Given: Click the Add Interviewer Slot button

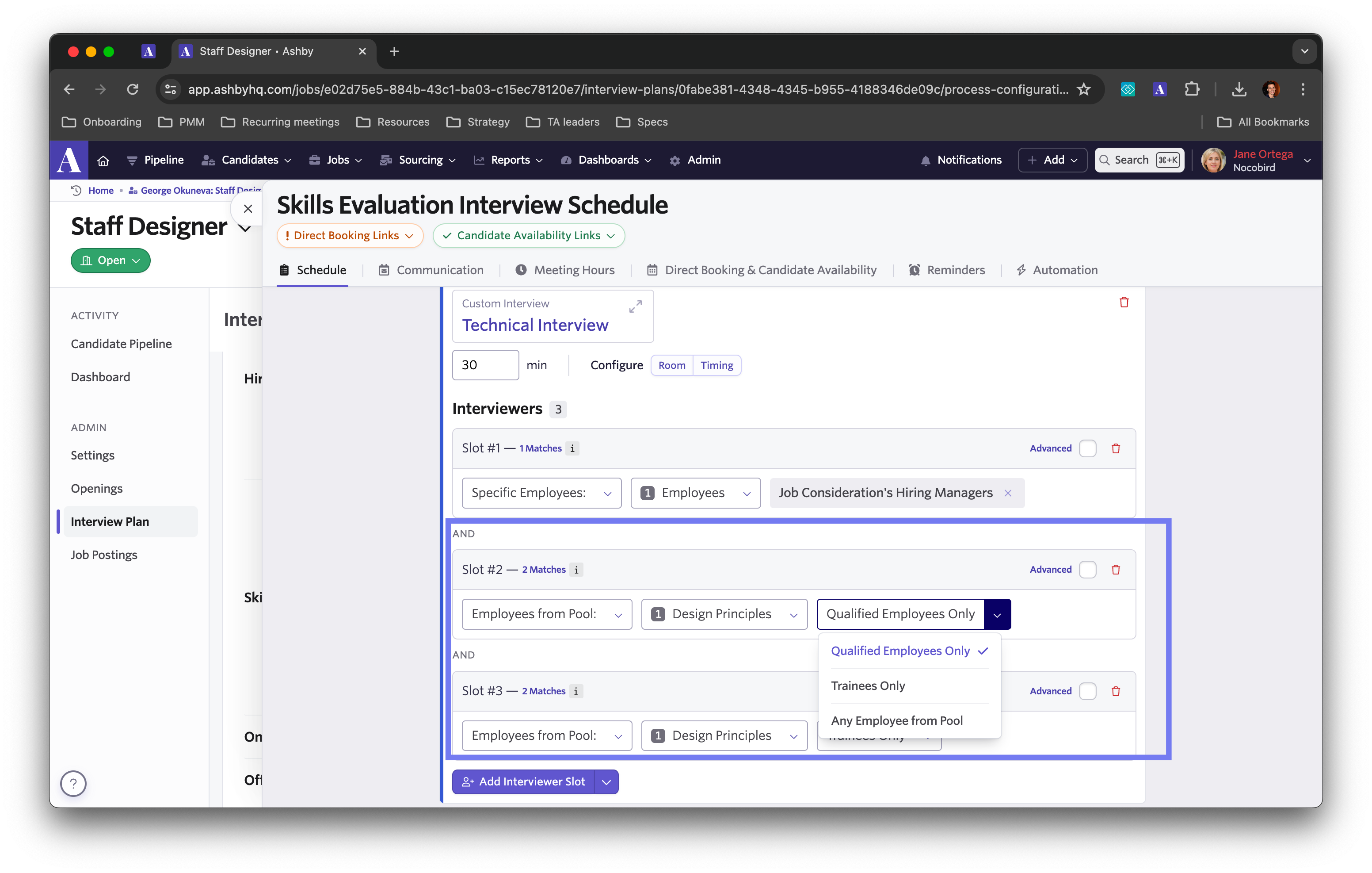Looking at the screenshot, I should pos(524,781).
